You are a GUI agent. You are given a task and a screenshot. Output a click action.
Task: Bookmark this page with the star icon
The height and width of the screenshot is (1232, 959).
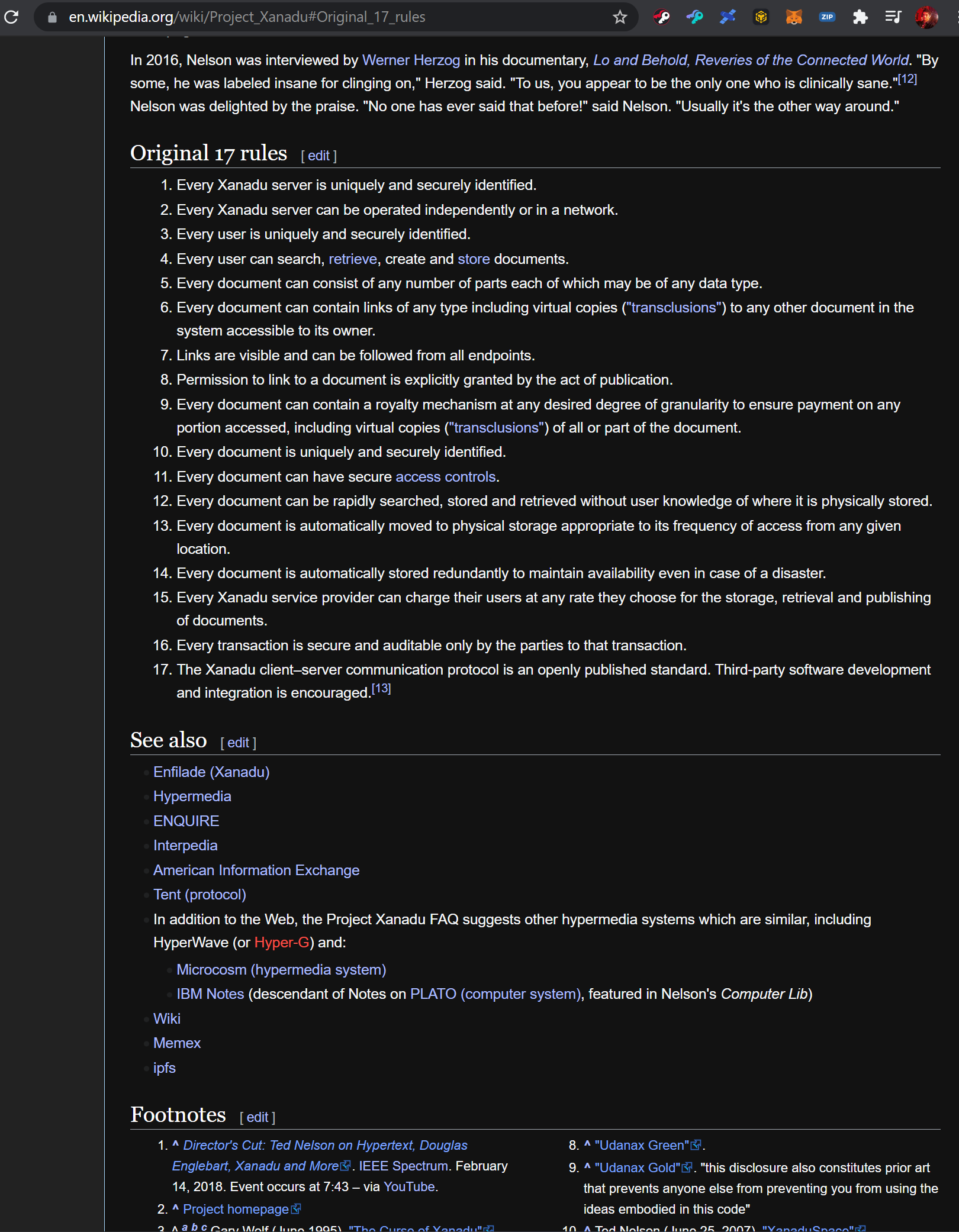pyautogui.click(x=620, y=17)
